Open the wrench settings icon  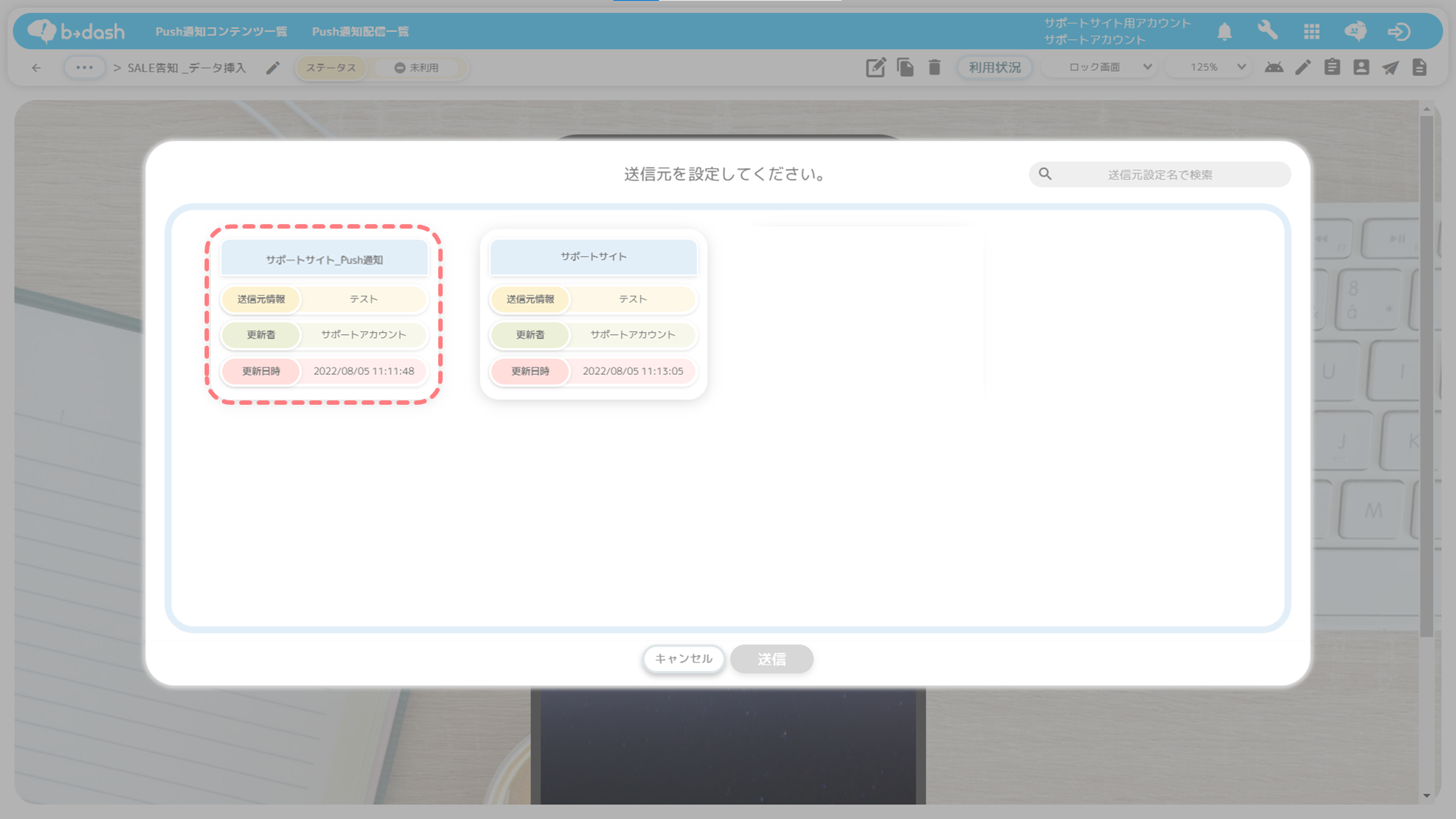[x=1267, y=31]
